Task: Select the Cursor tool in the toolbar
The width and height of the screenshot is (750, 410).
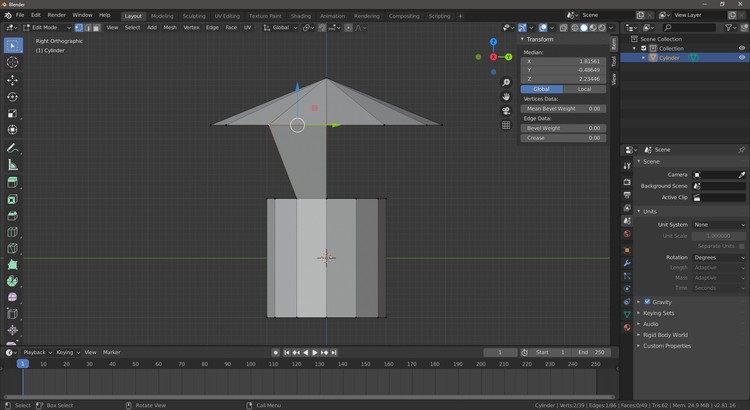Action: 13,62
